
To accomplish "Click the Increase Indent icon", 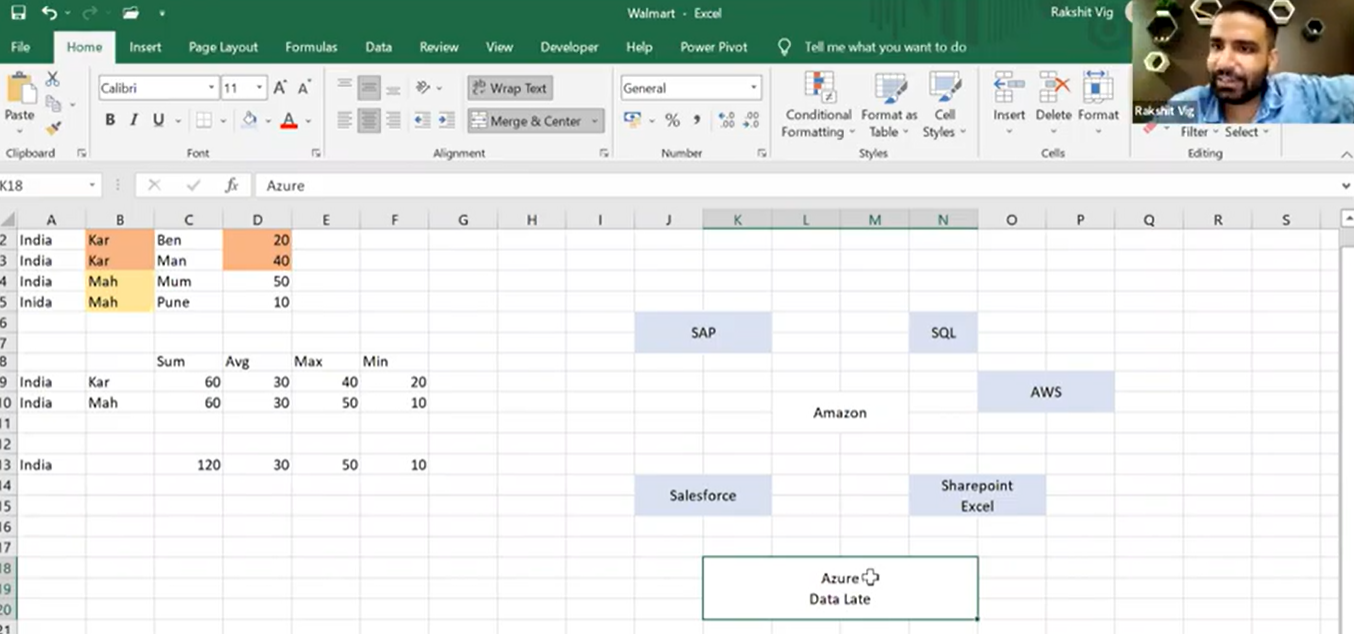I will pos(444,120).
